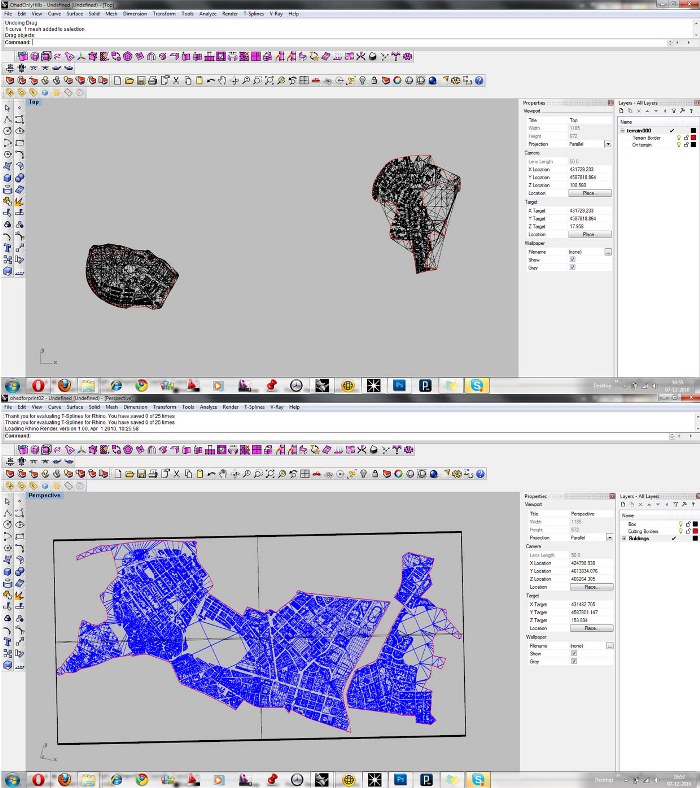Toggle the lock icon for the Terrain Border layer
This screenshot has height=788, width=700.
pyautogui.click(x=684, y=137)
